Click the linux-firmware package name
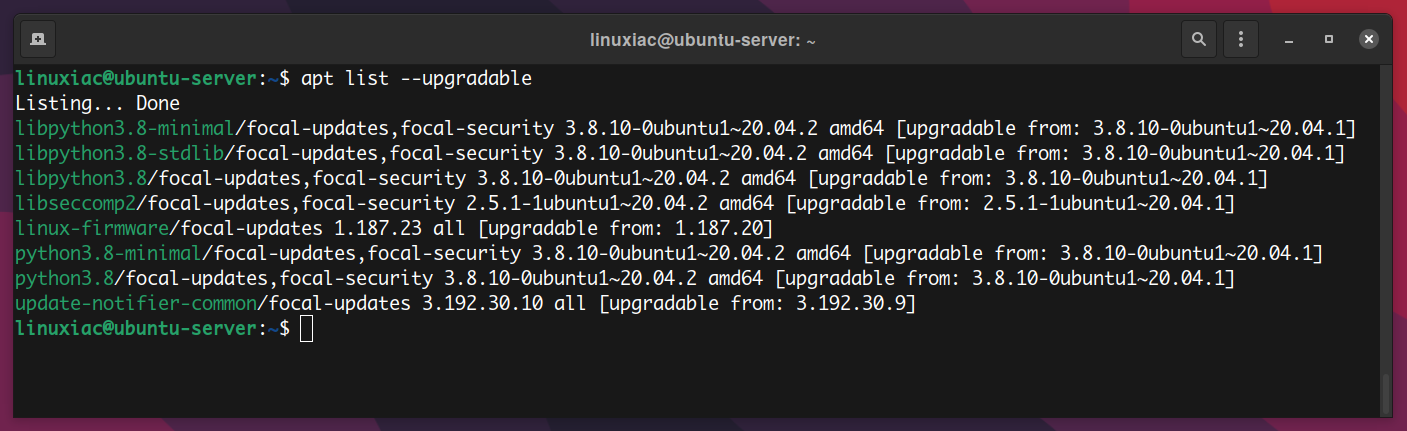Image resolution: width=1407 pixels, height=431 pixels. 81,228
